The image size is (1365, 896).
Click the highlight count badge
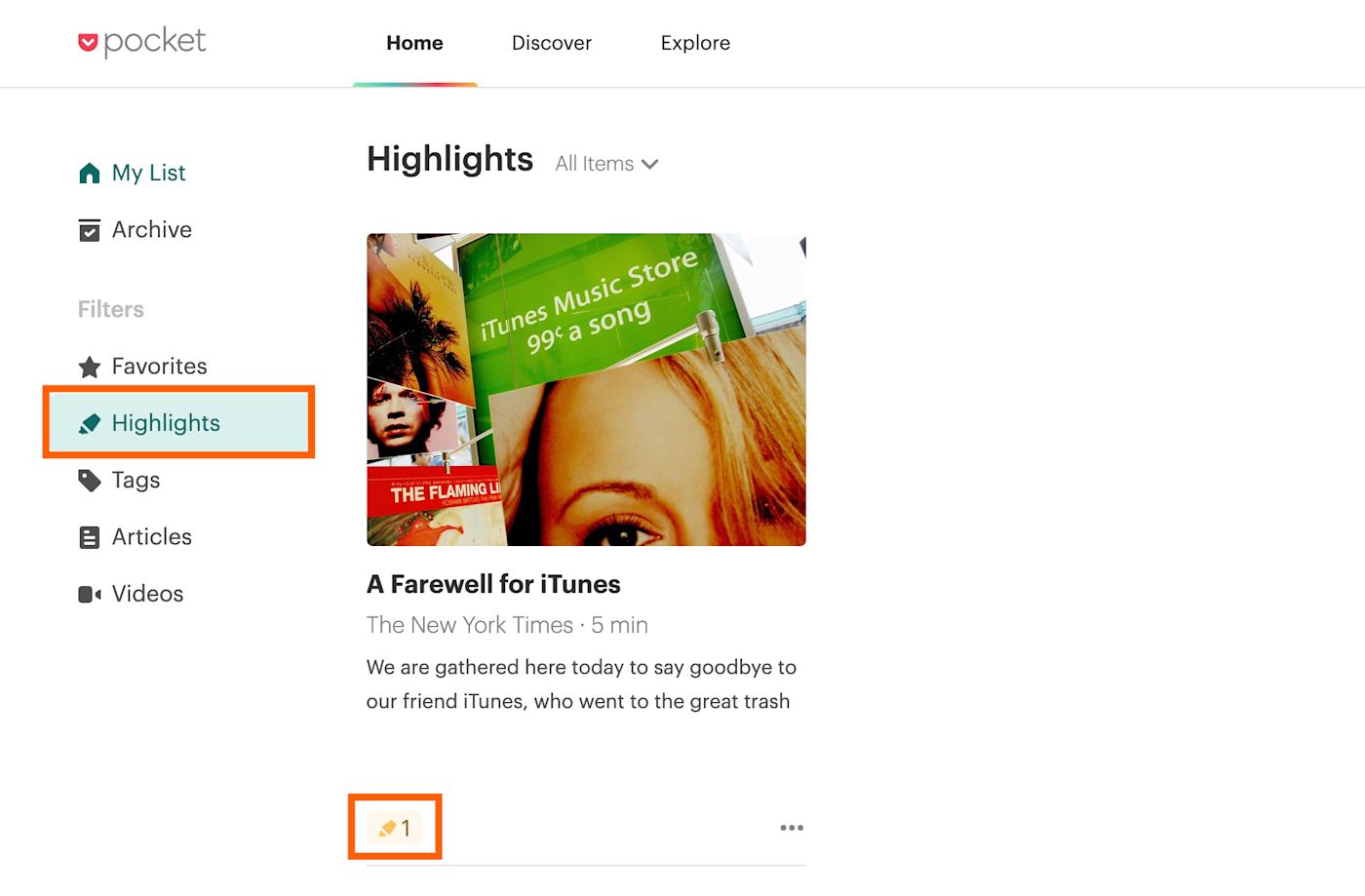pyautogui.click(x=395, y=828)
